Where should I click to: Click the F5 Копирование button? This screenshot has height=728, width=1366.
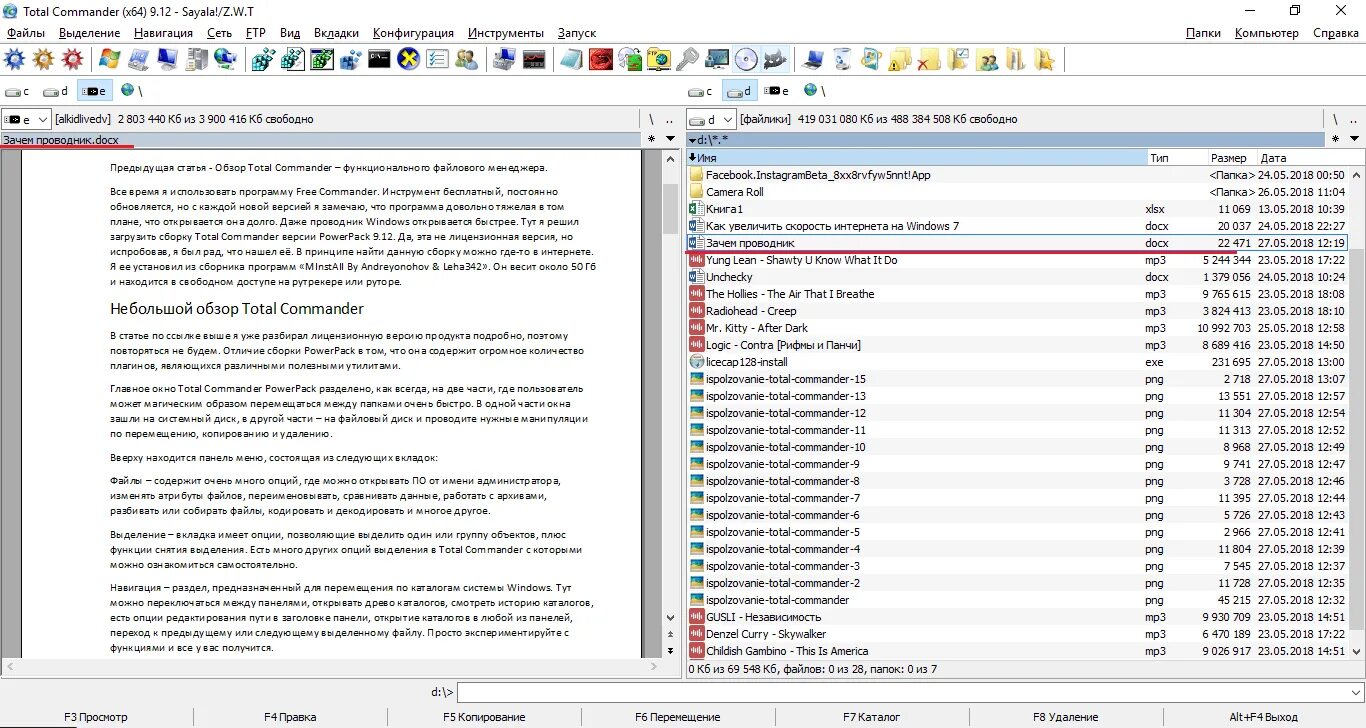click(x=484, y=717)
